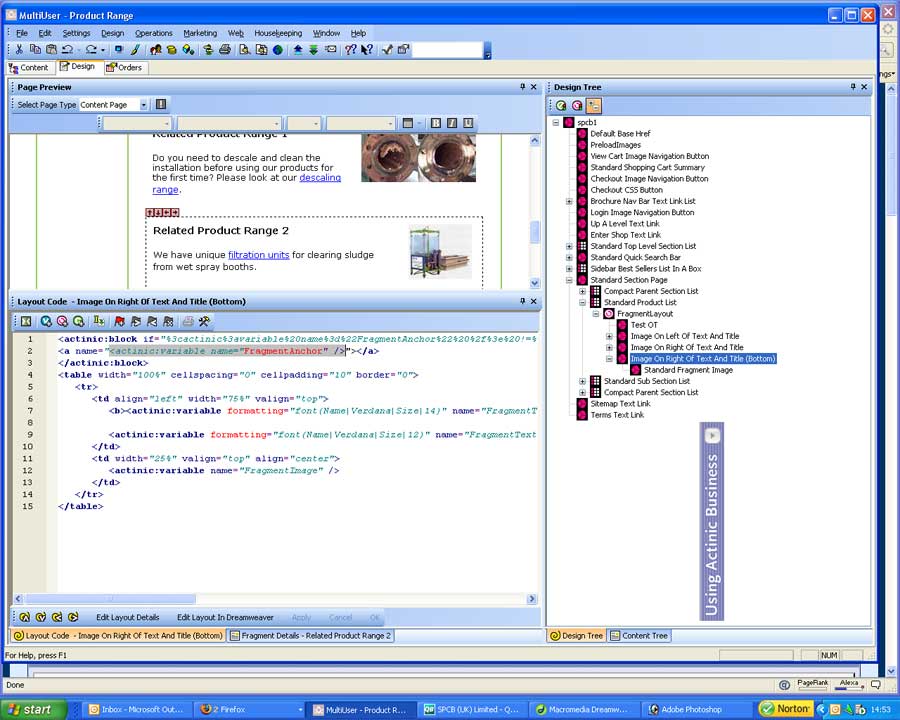Switch to the Content Tree tab
This screenshot has width=900, height=720.
click(x=639, y=635)
